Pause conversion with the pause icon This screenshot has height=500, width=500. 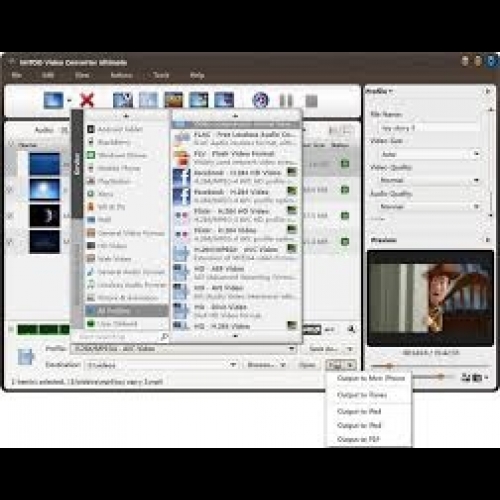coord(286,101)
